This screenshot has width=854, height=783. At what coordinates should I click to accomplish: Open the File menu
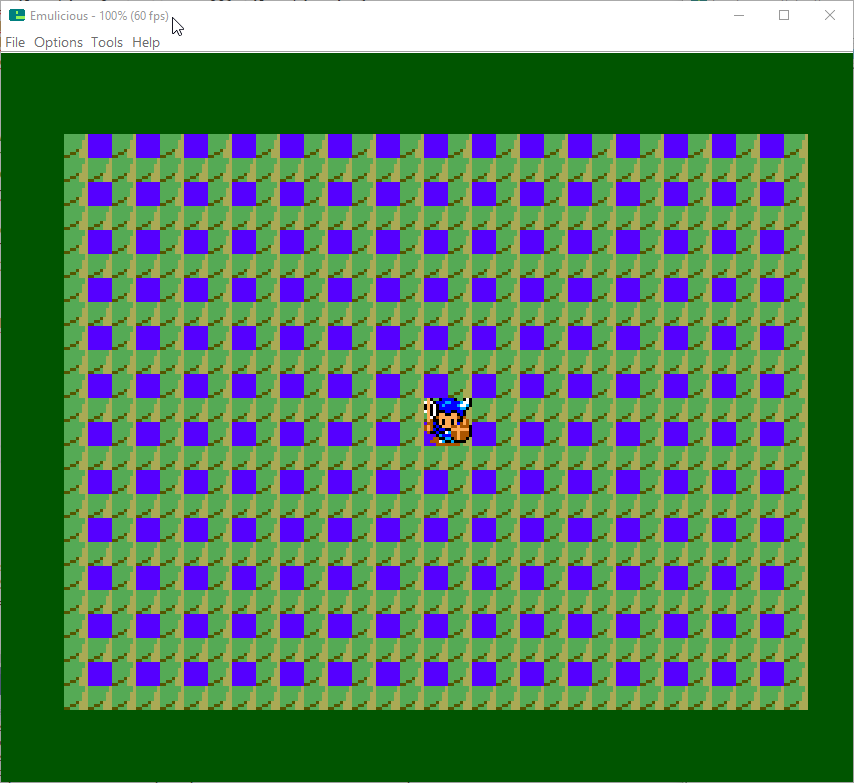tap(15, 42)
